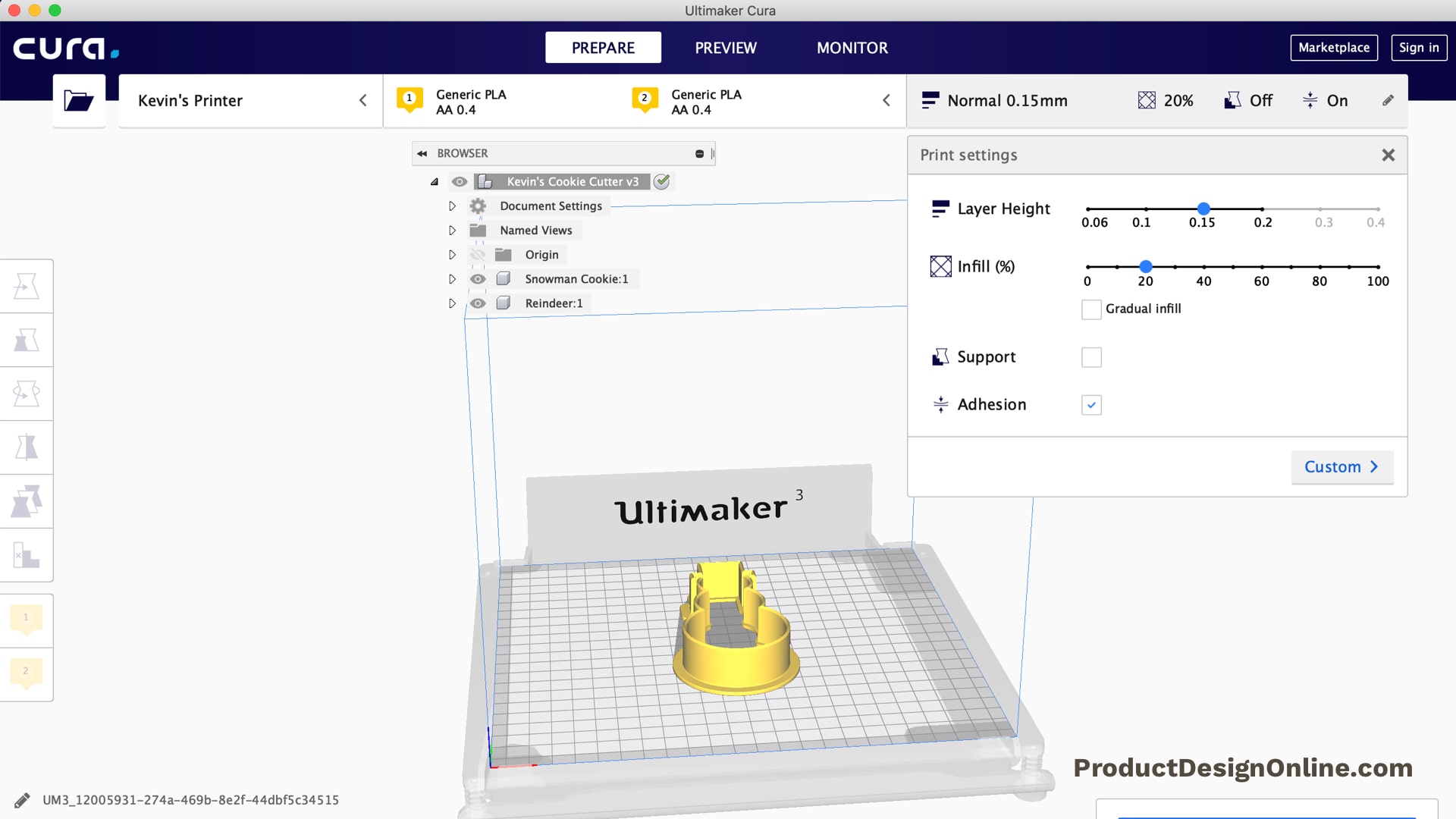The width and height of the screenshot is (1456, 819).
Task: Click the Adhesion icon in print settings
Action: tap(940, 404)
